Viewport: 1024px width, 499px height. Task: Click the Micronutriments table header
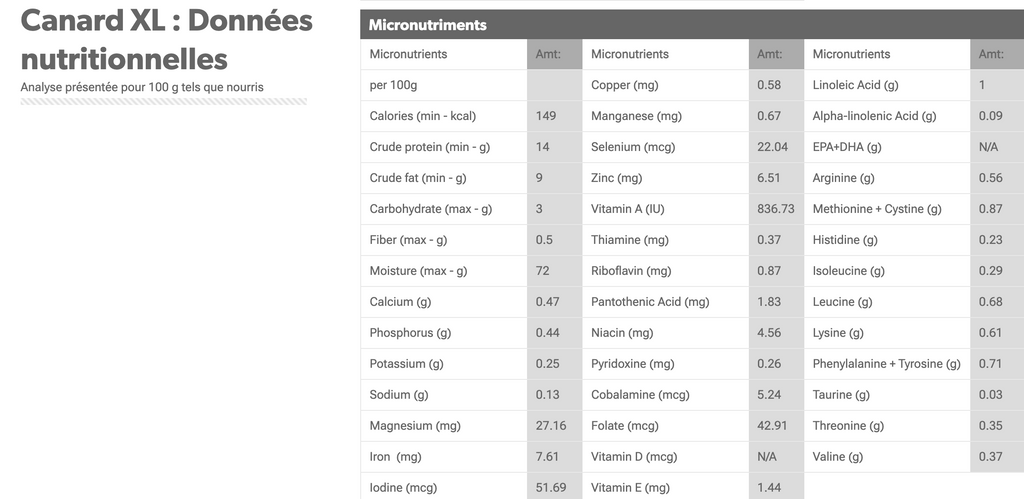(692, 25)
